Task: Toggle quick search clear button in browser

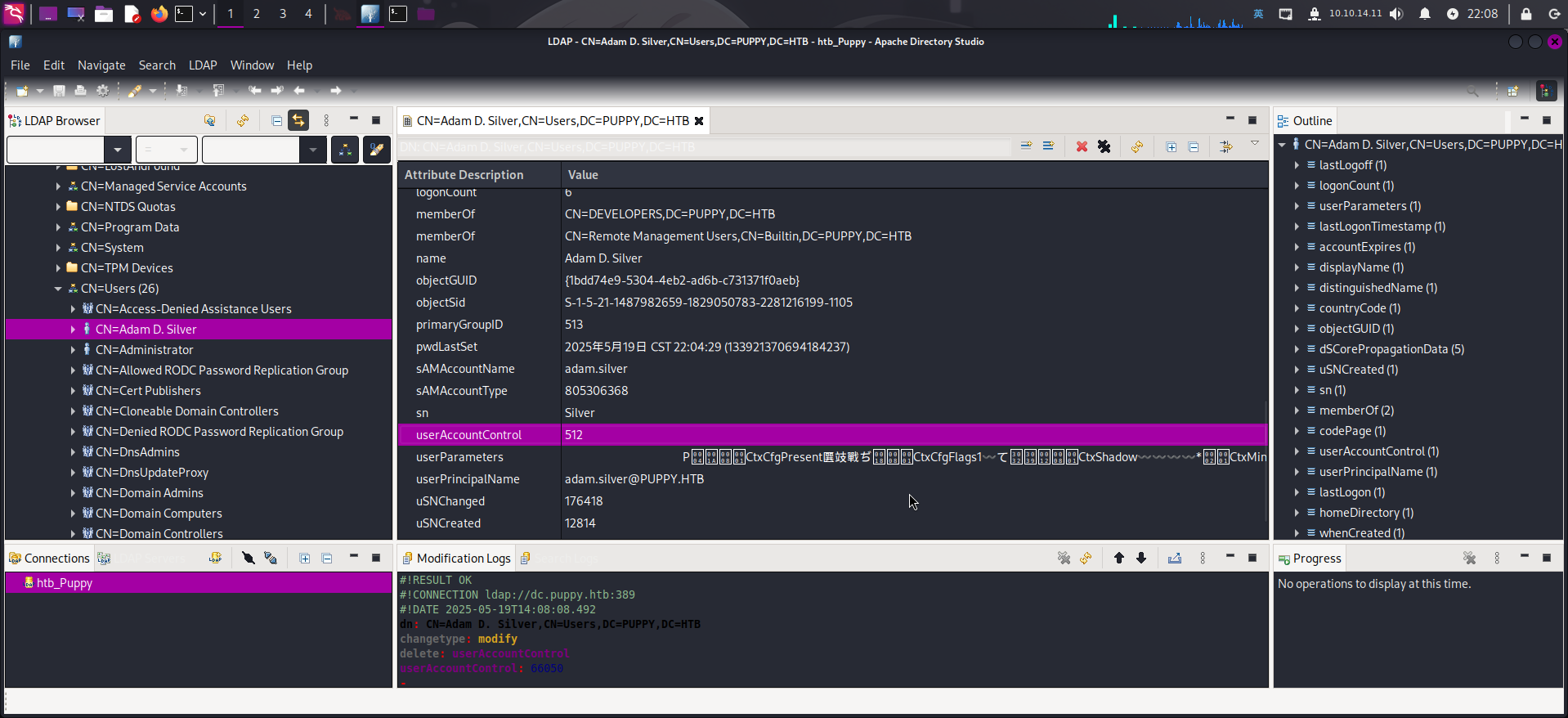Action: (x=376, y=150)
